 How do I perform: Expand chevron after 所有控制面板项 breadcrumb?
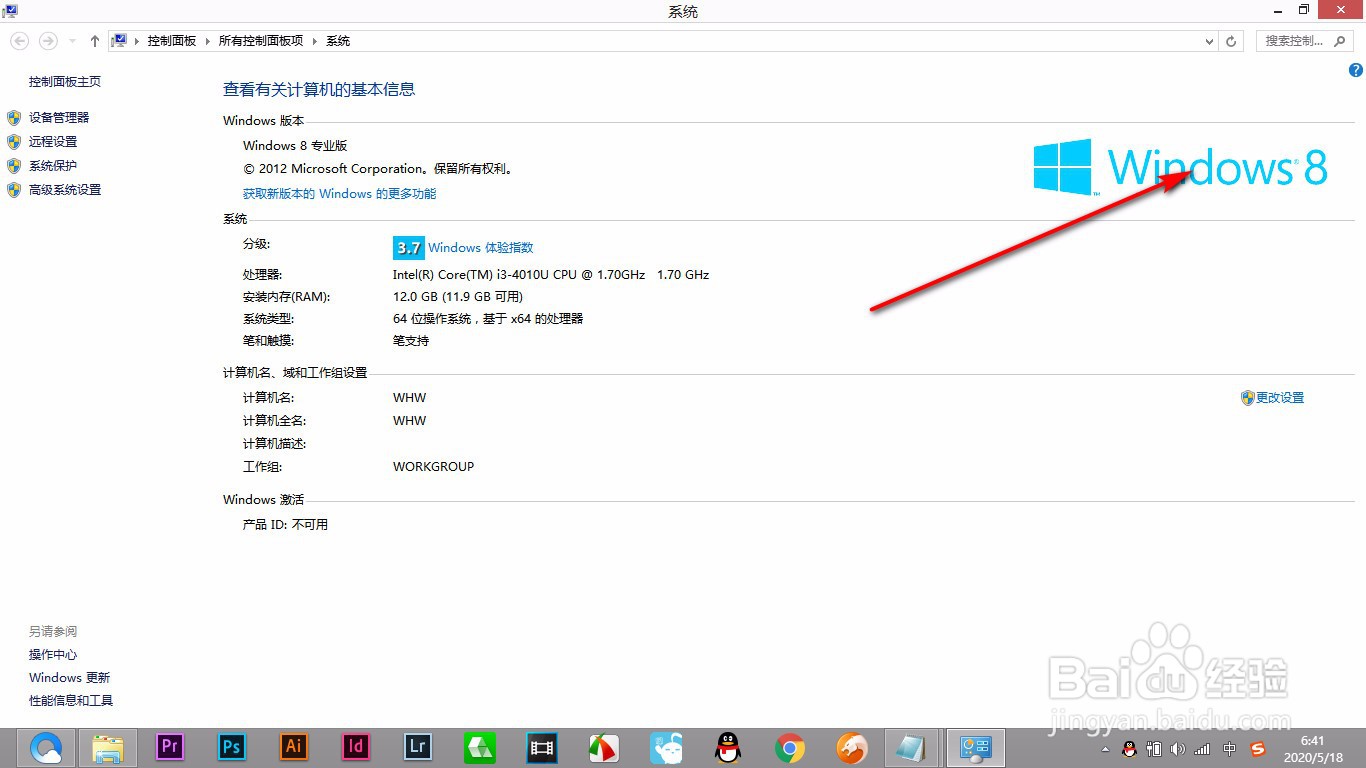(x=315, y=41)
